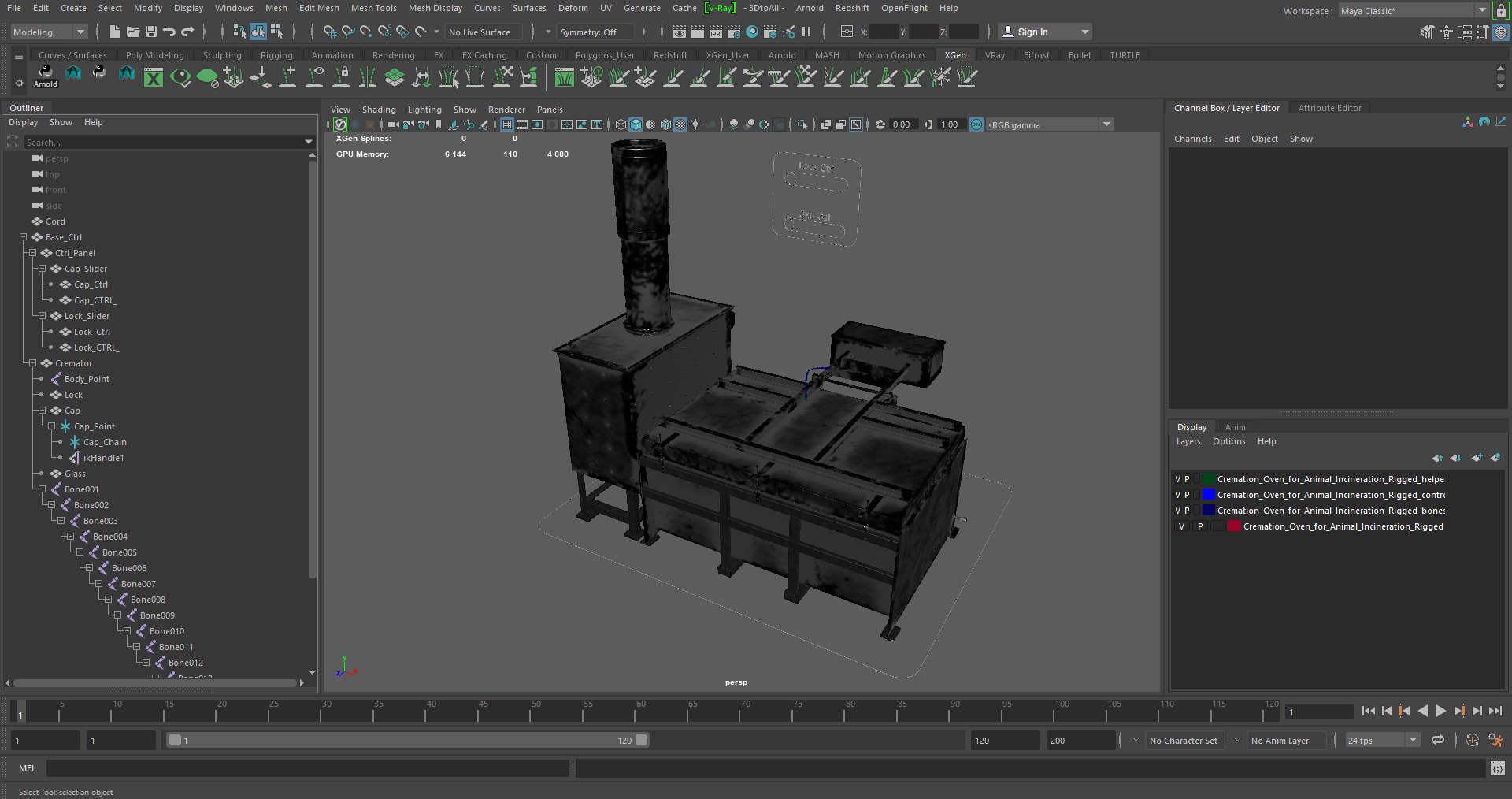The image size is (1512, 799).
Task: Create a new empty display layer
Action: pos(1477,458)
